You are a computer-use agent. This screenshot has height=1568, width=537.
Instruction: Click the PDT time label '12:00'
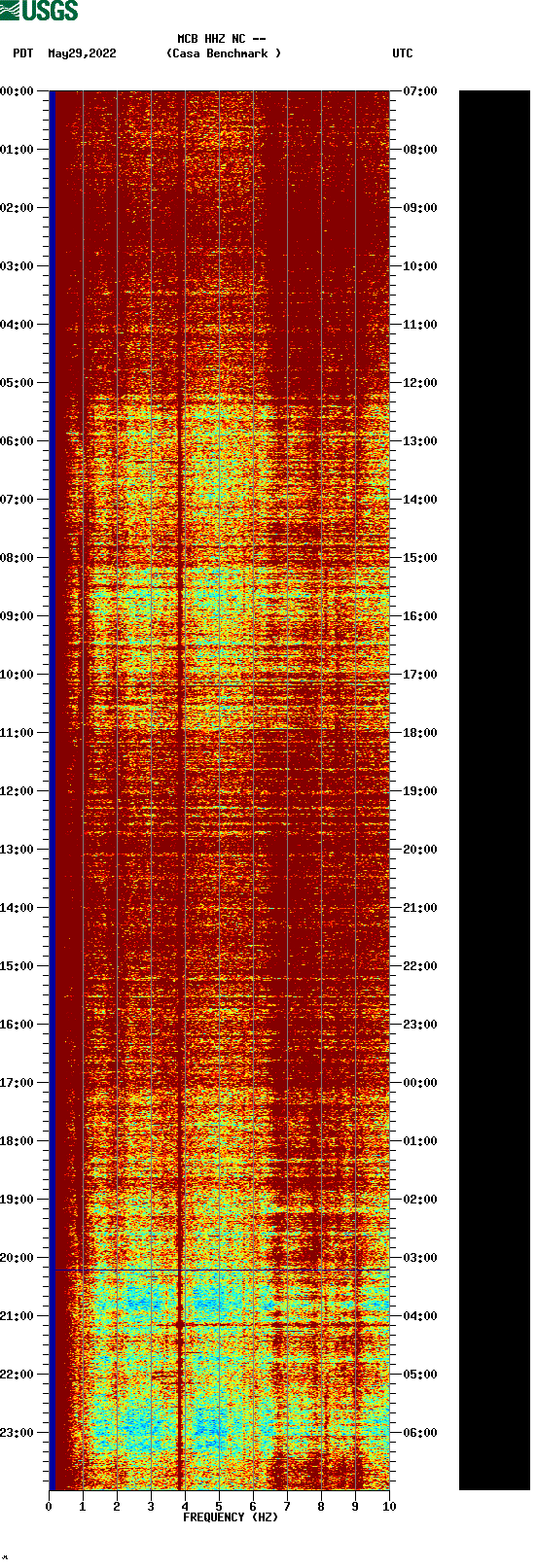18,791
